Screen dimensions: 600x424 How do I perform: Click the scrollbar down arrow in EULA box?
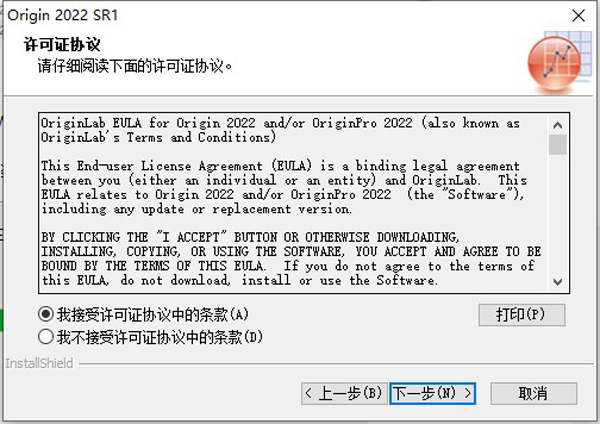click(x=558, y=282)
